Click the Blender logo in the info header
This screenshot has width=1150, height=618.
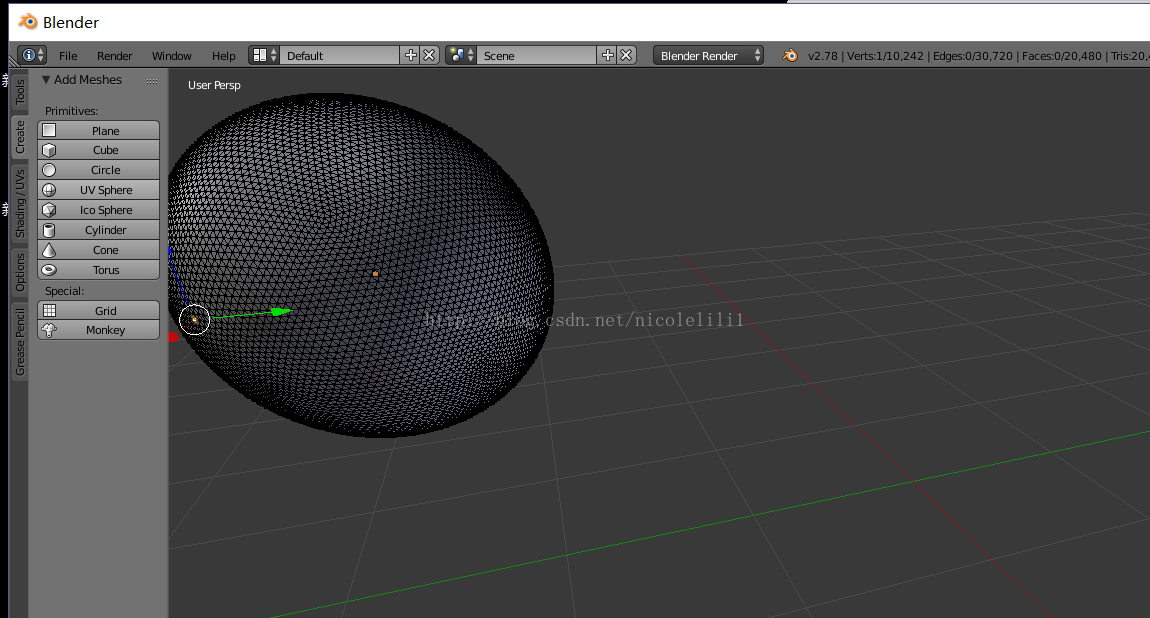click(790, 56)
